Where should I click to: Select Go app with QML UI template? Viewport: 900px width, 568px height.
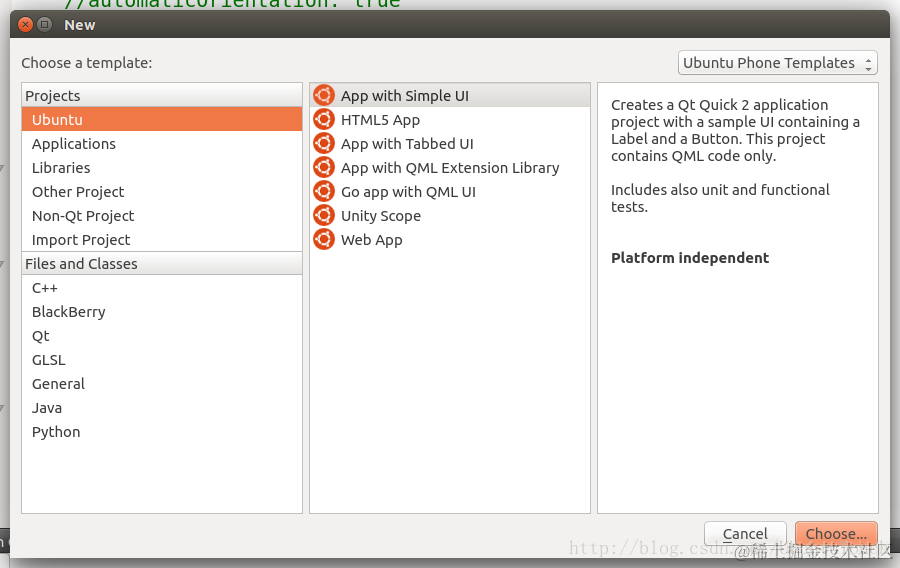pyautogui.click(x=450, y=192)
